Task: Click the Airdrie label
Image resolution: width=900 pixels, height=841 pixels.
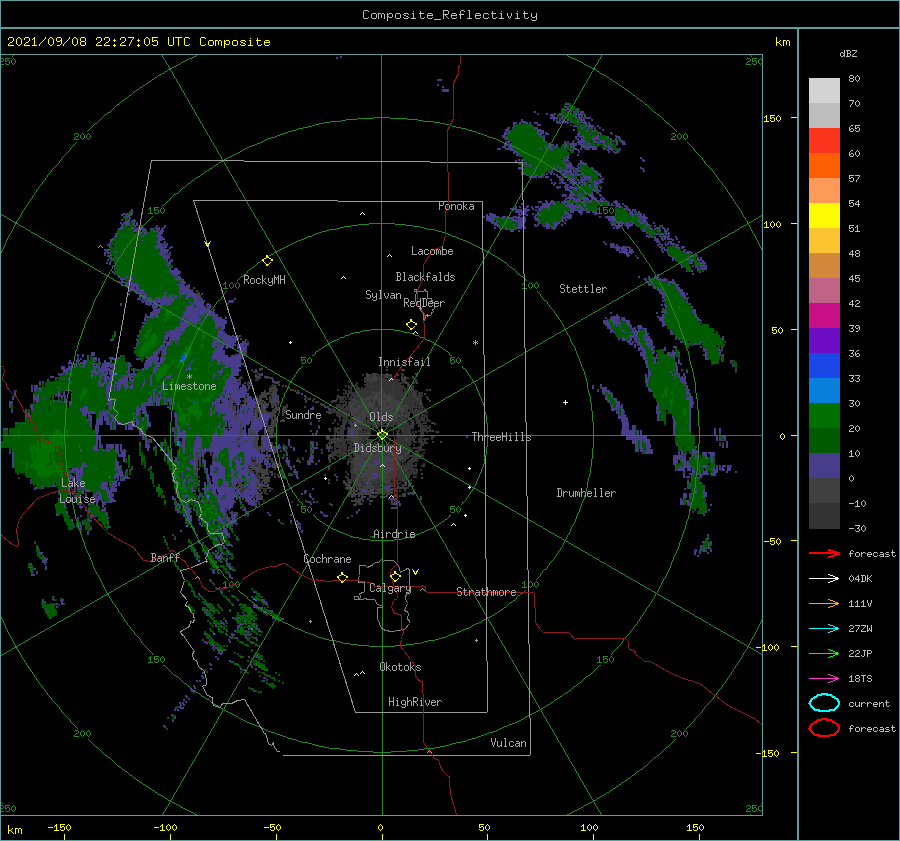Action: coord(394,534)
